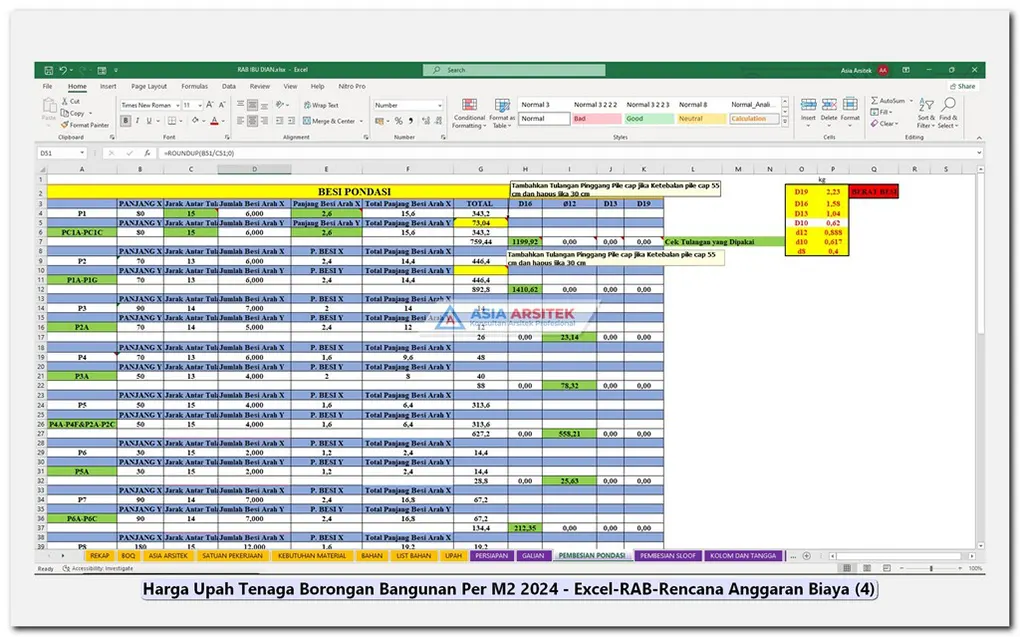Decrease the font size

click(222, 105)
